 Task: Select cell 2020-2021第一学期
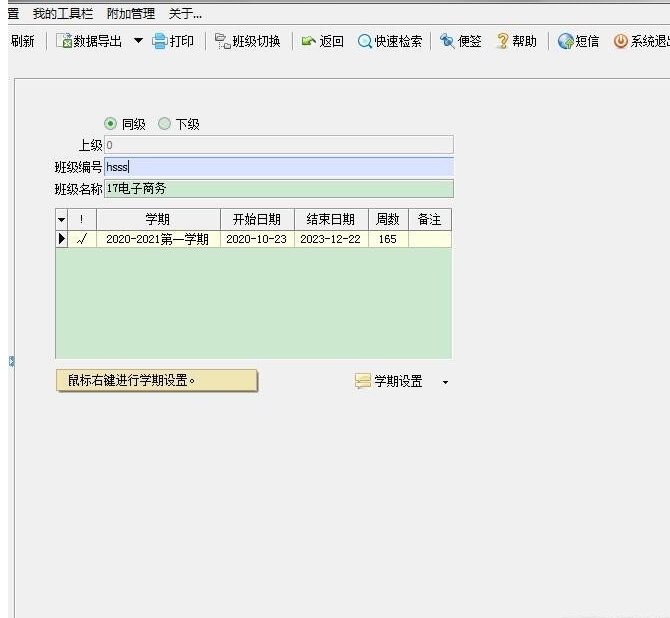click(x=158, y=239)
